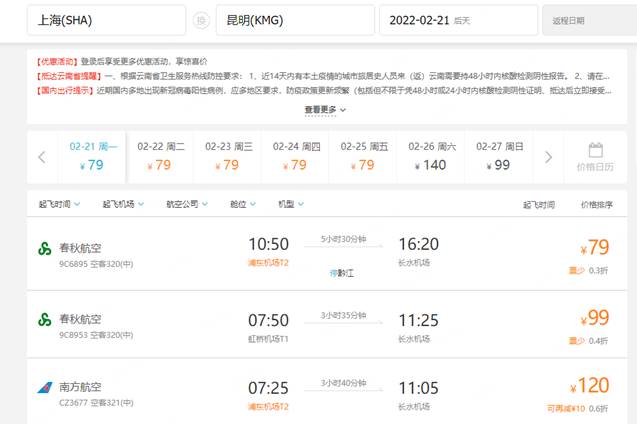Viewport: 637px width, 424px height.
Task: Click flight number CZ3677 空客321(中)
Action: 96,403
